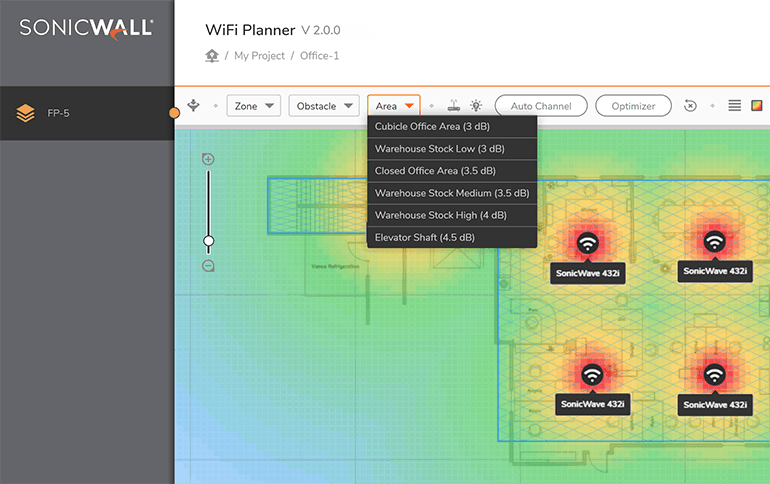Select Cubicle Office Area (3 dB)
The image size is (770, 484).
(x=452, y=127)
